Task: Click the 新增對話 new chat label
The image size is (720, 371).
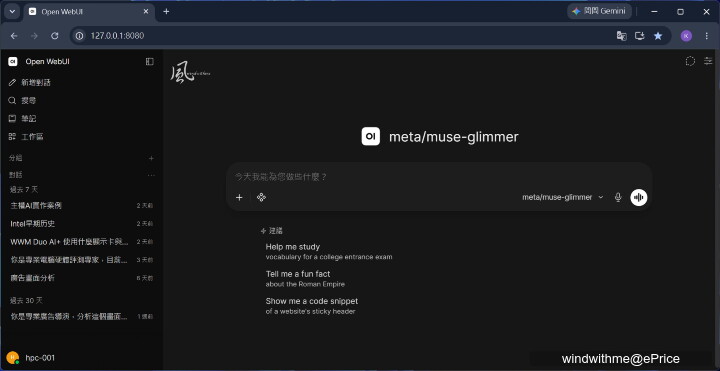Action: pyautogui.click(x=36, y=83)
